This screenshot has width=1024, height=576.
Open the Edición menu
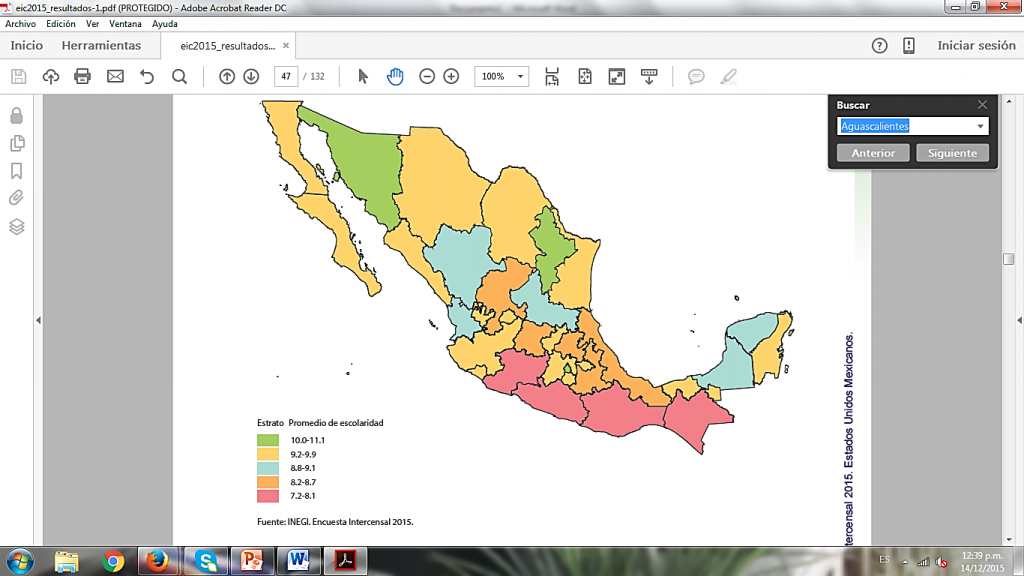(x=60, y=23)
